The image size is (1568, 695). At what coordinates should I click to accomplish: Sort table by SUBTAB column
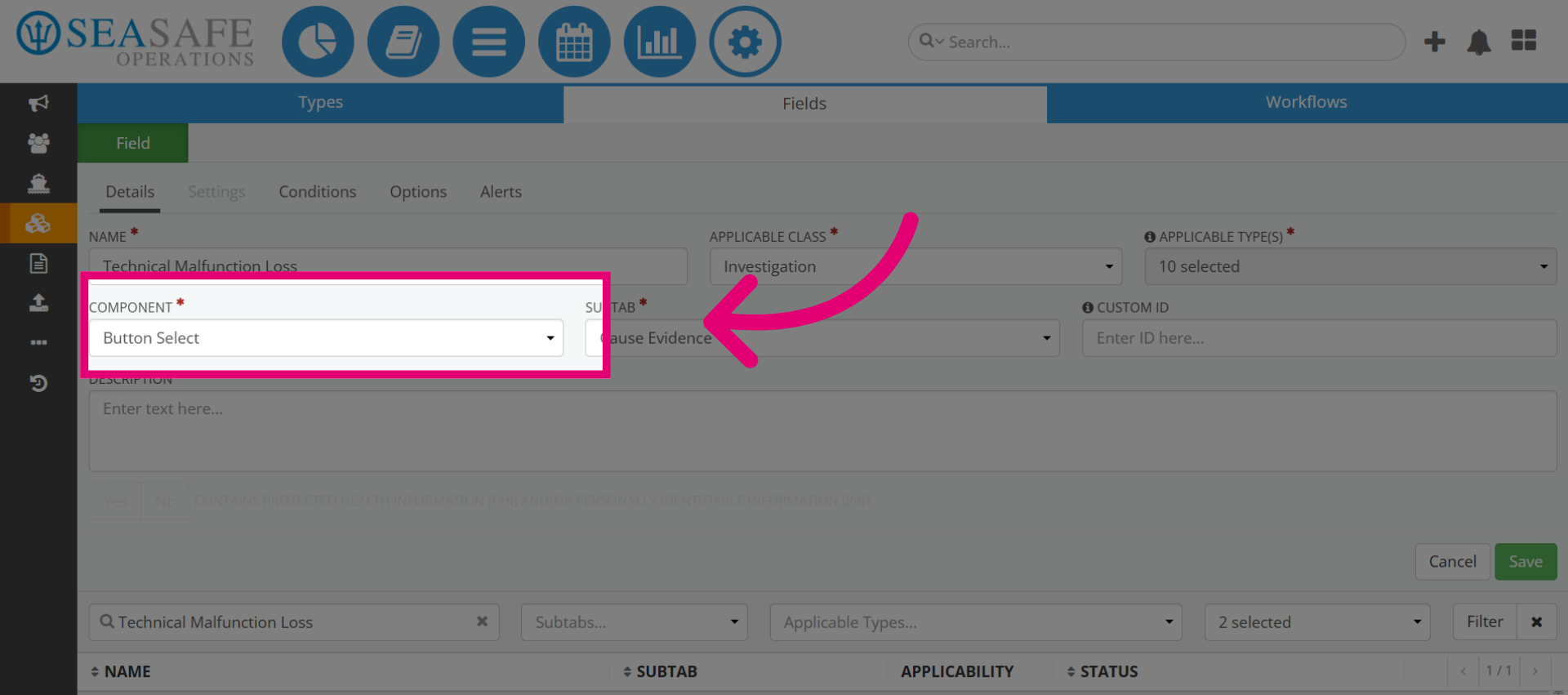[660, 671]
